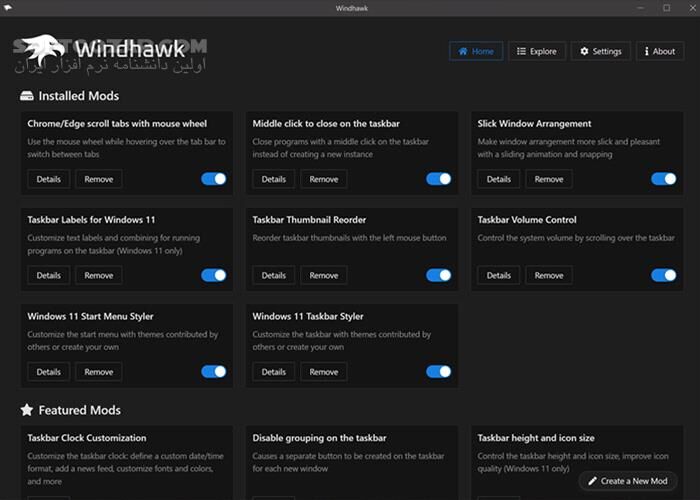Screen dimensions: 700x500
Task: Disable Windows 11 Start Menu Styler toggle
Action: point(213,372)
